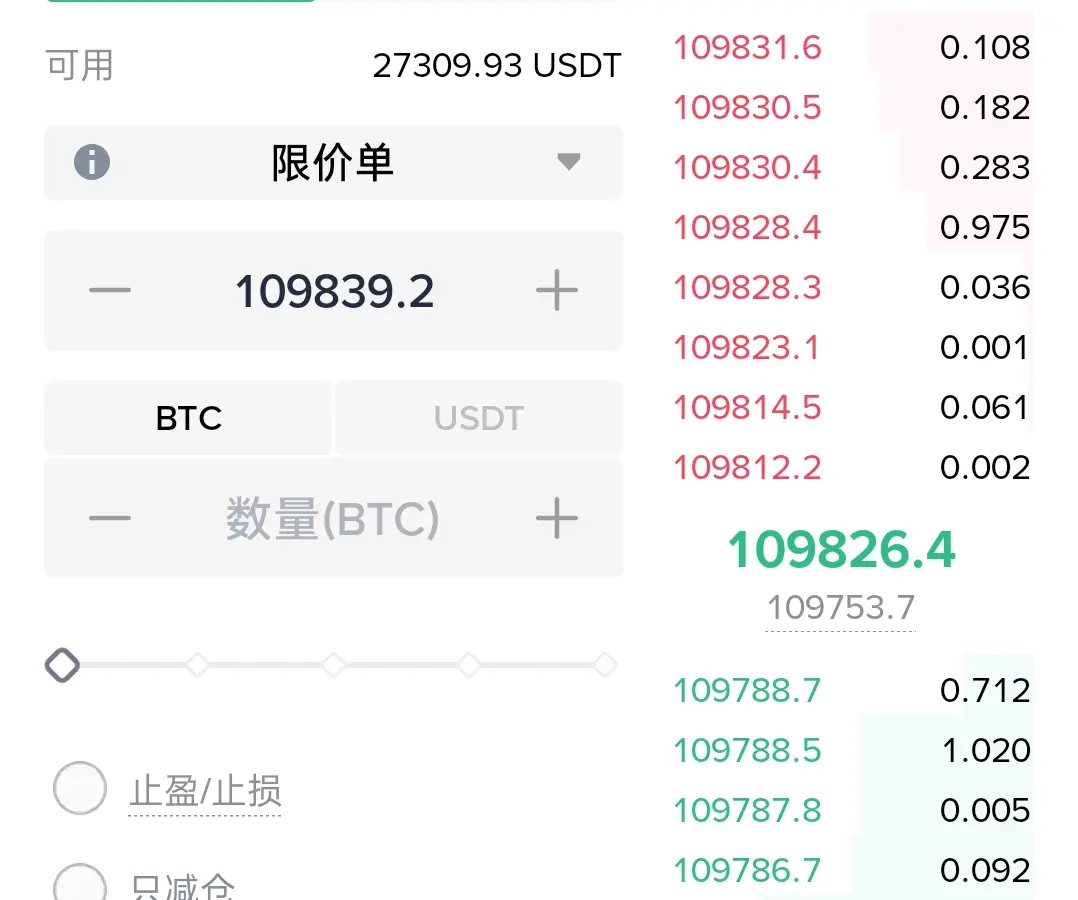Click the slider diamond handle at zero
1078x900 pixels.
63,665
